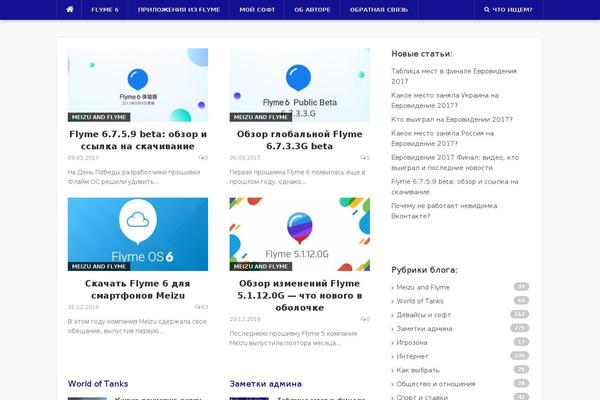Open Евровидение 2017 Финал: видео link
The width and height of the screenshot is (600, 400).
(455, 162)
